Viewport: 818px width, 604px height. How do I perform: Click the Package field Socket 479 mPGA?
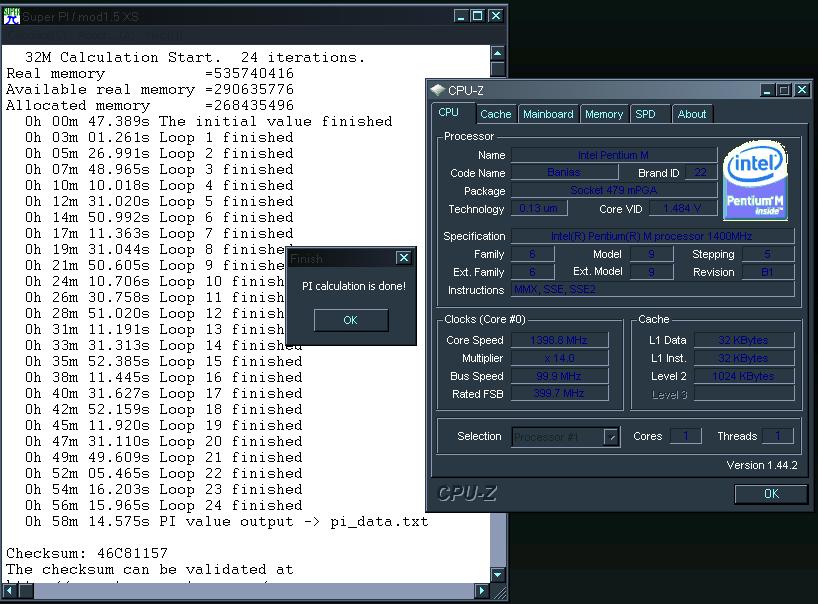point(614,190)
